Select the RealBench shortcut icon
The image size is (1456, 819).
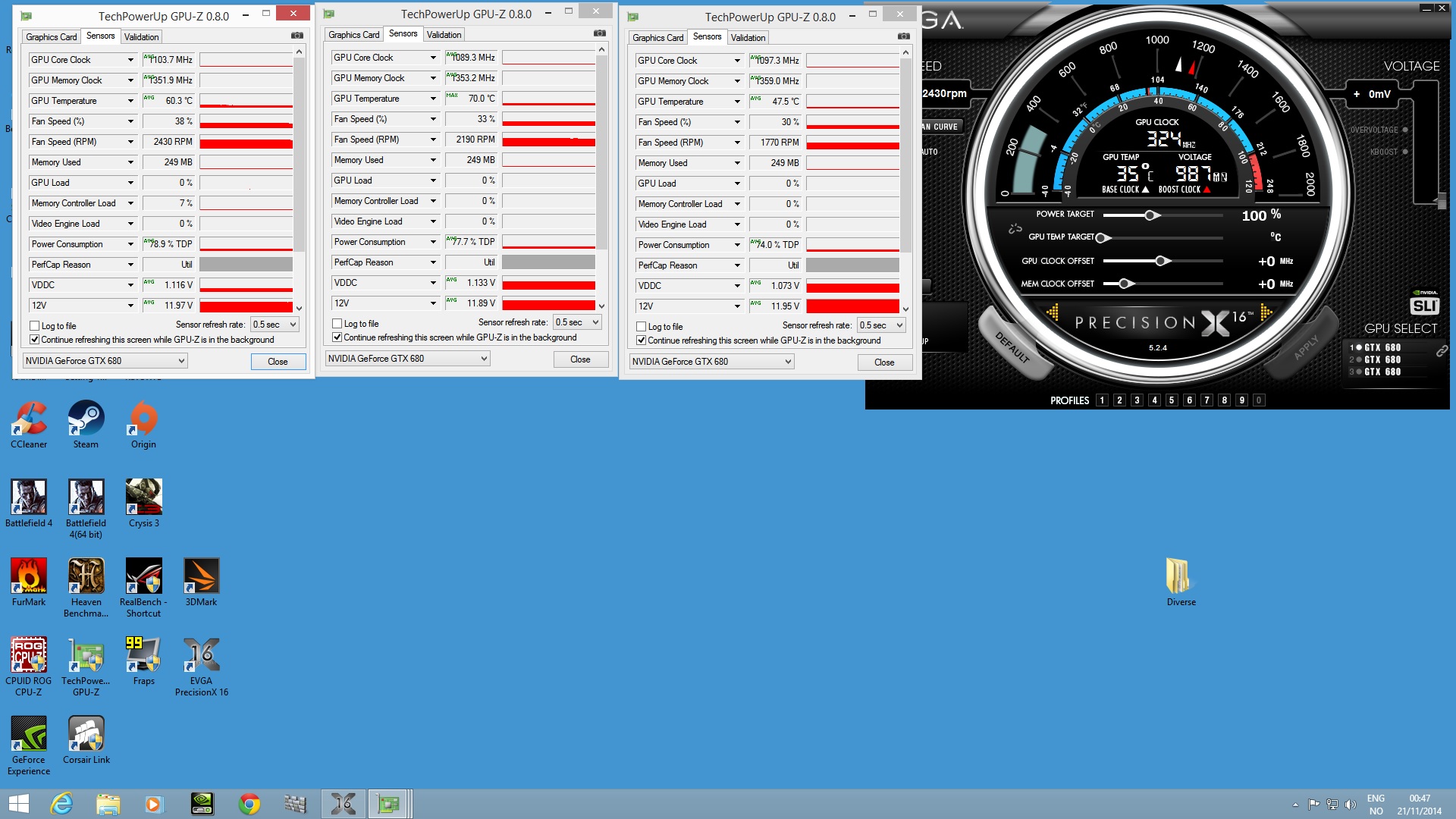click(143, 588)
